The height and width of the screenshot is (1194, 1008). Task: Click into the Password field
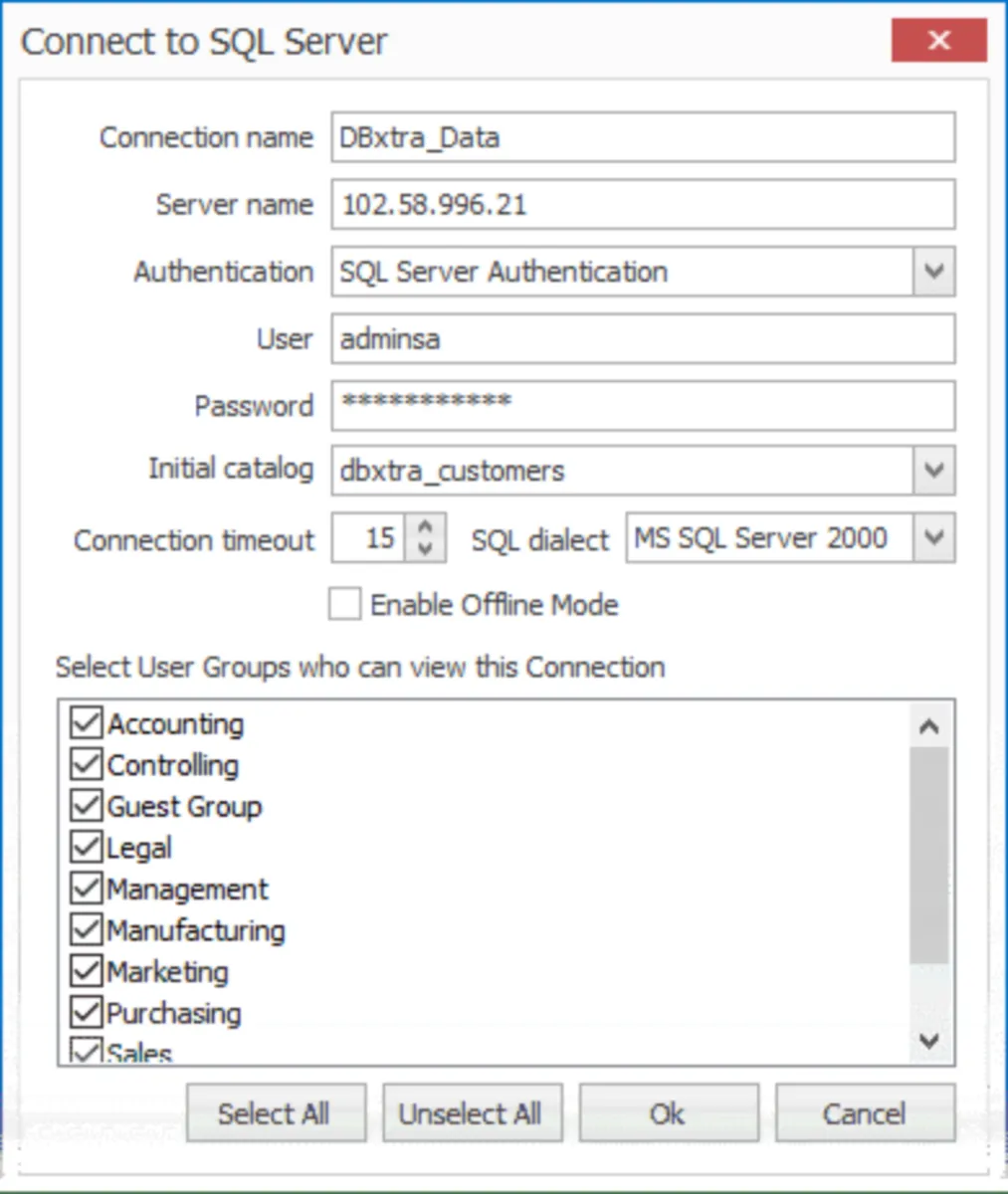pyautogui.click(x=643, y=405)
